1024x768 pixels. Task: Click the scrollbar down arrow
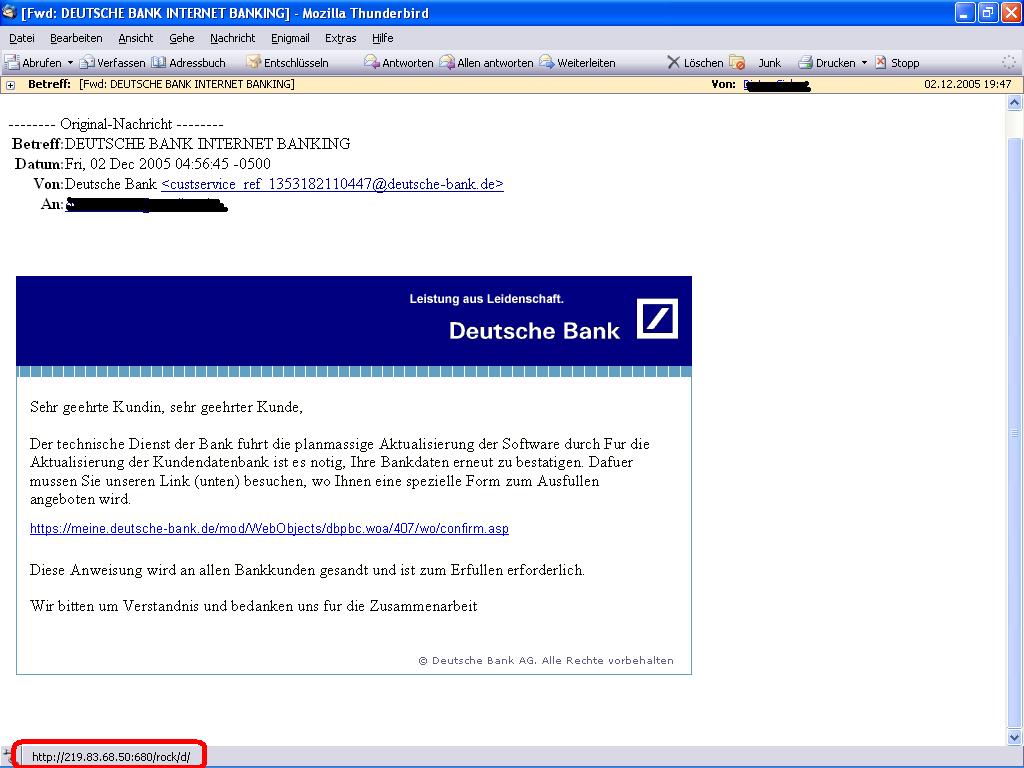[x=1014, y=737]
